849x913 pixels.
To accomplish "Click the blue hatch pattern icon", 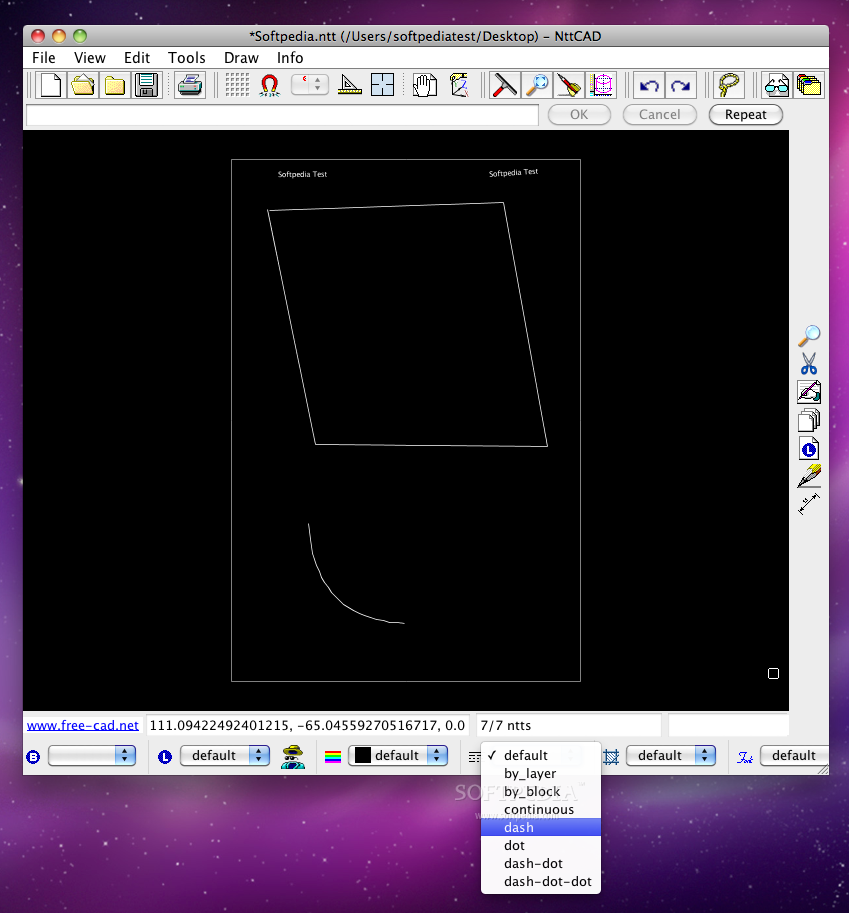I will point(611,756).
